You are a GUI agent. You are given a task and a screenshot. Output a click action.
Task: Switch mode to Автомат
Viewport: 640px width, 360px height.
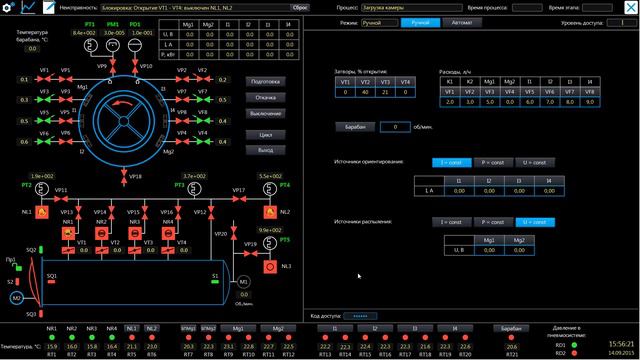462,23
